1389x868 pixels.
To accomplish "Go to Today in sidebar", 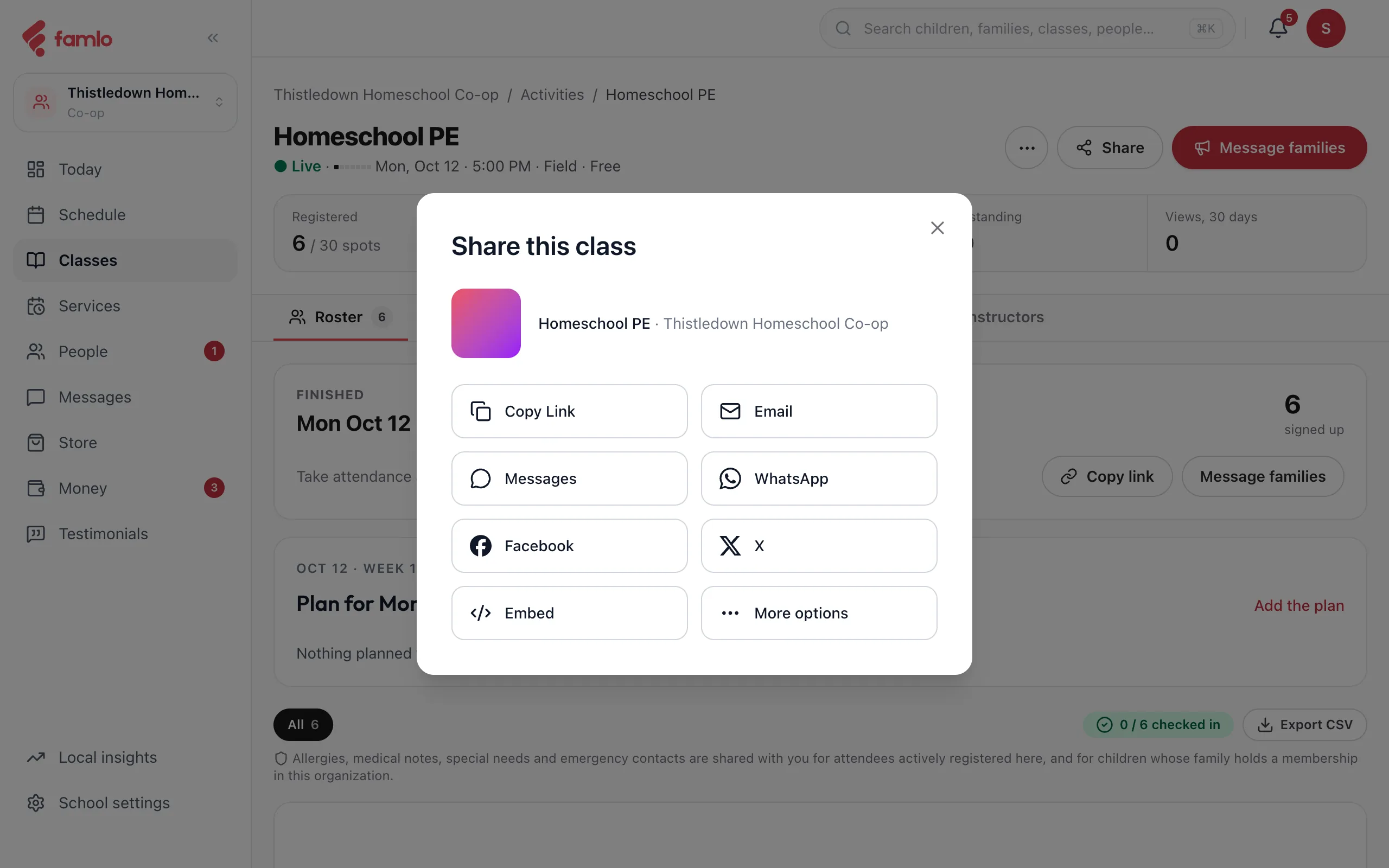I will tap(125, 169).
